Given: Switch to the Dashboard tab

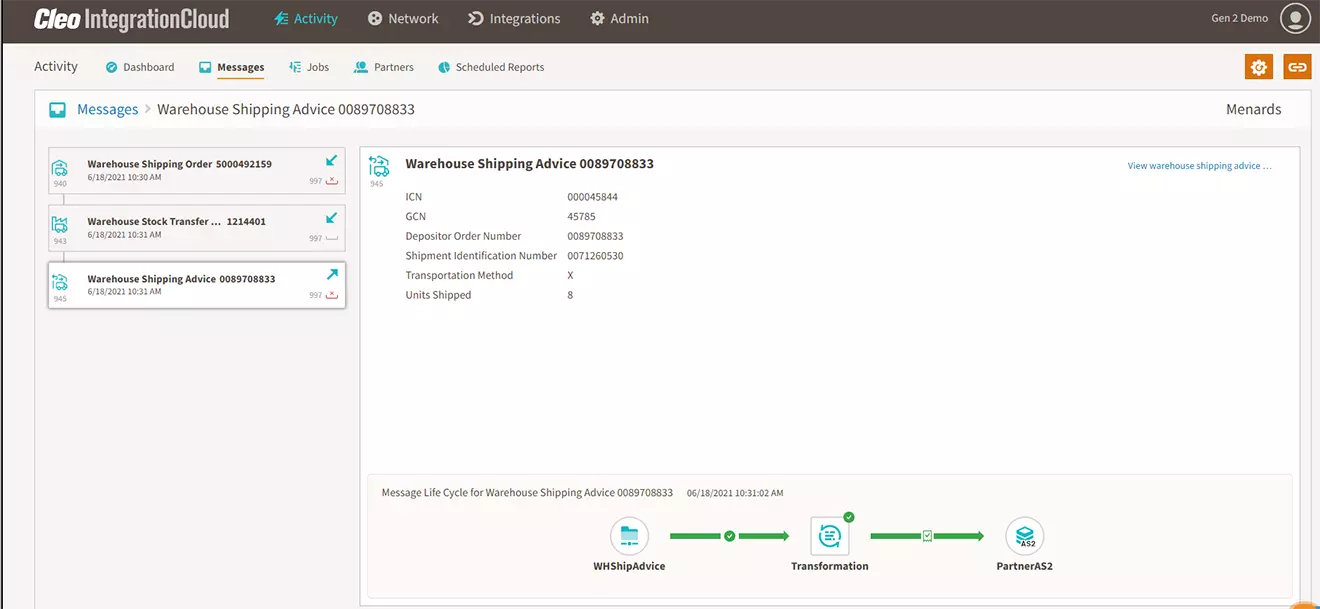Looking at the screenshot, I should click(140, 67).
